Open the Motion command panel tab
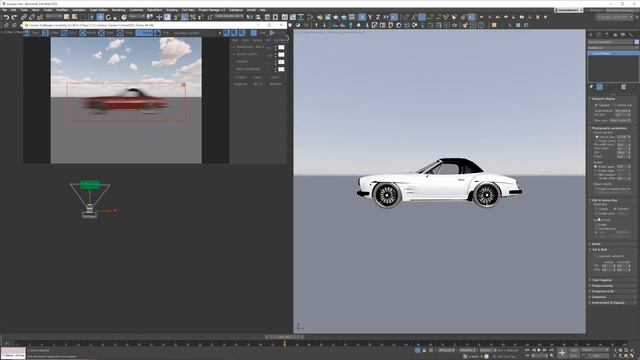640x360 pixels. pos(615,35)
